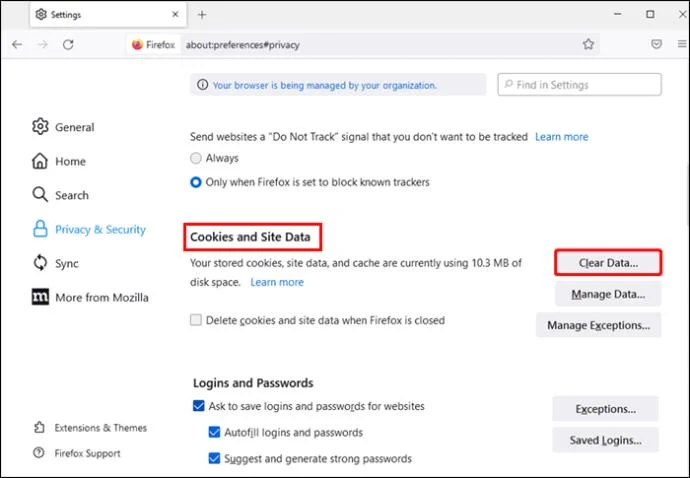Open Extensions & Themes puzzle icon
This screenshot has height=478, width=690.
[40, 428]
